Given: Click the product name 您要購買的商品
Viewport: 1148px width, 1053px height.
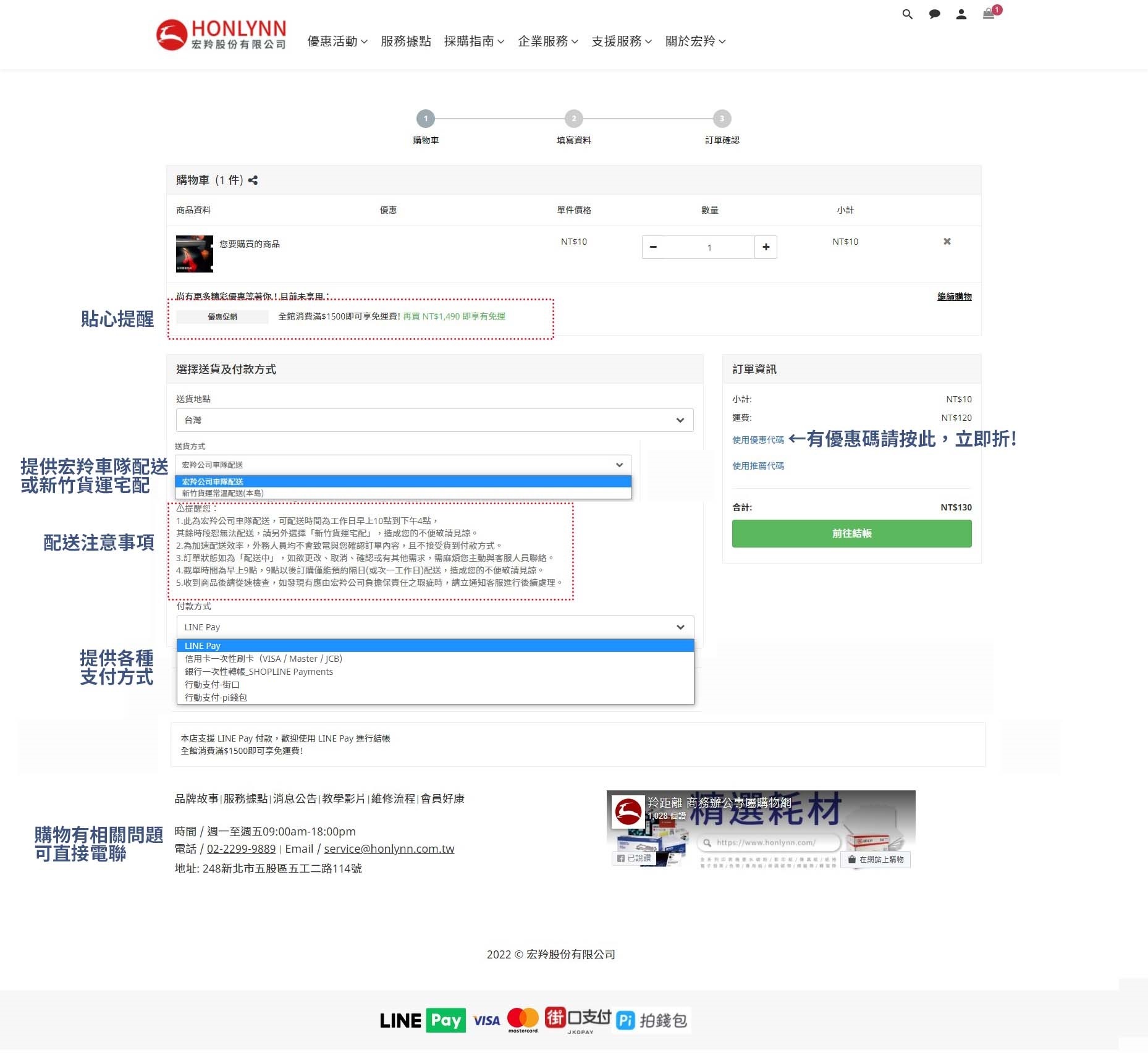Looking at the screenshot, I should point(250,244).
